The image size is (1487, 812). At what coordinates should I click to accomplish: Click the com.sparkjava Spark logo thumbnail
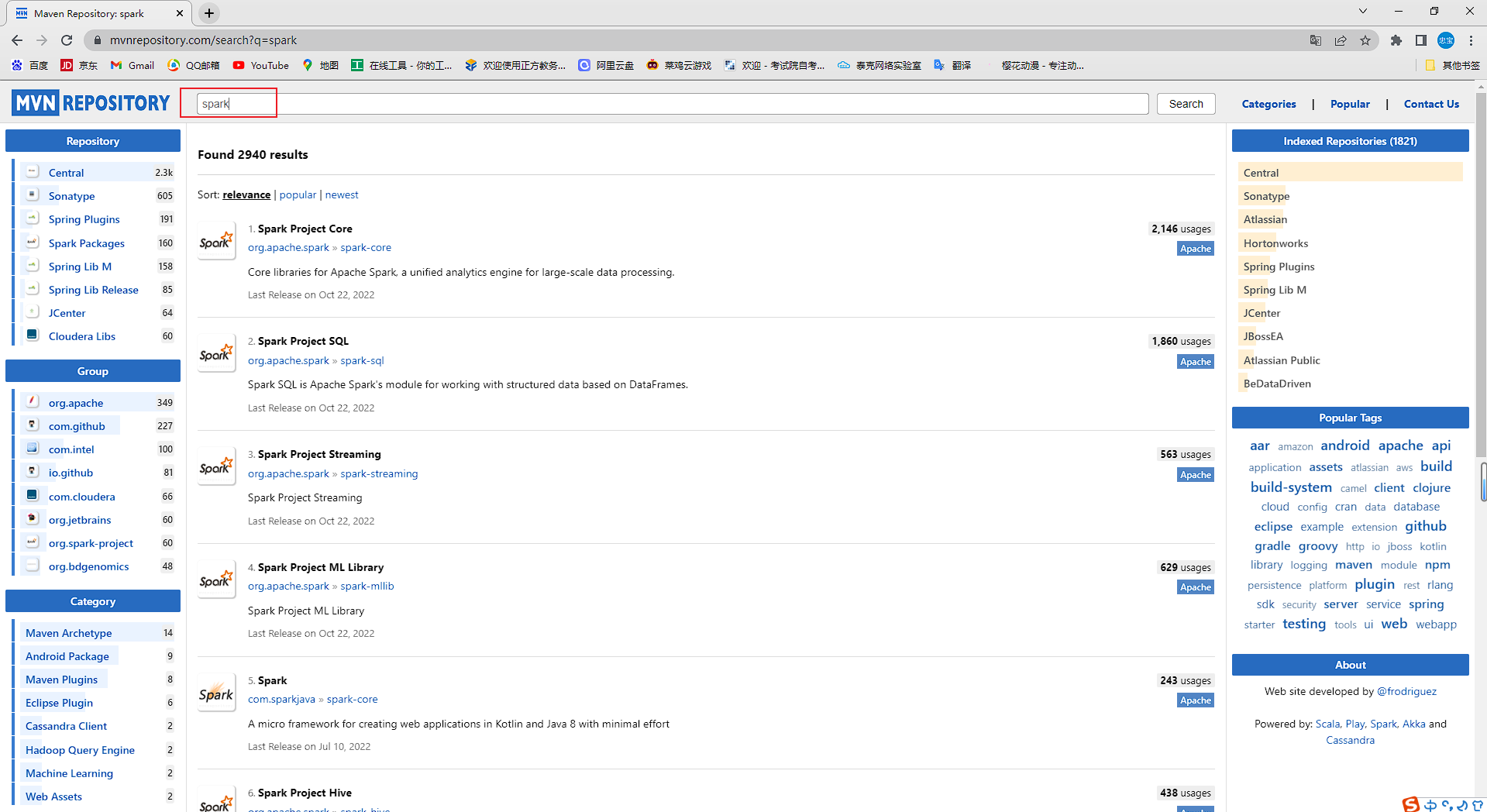216,693
